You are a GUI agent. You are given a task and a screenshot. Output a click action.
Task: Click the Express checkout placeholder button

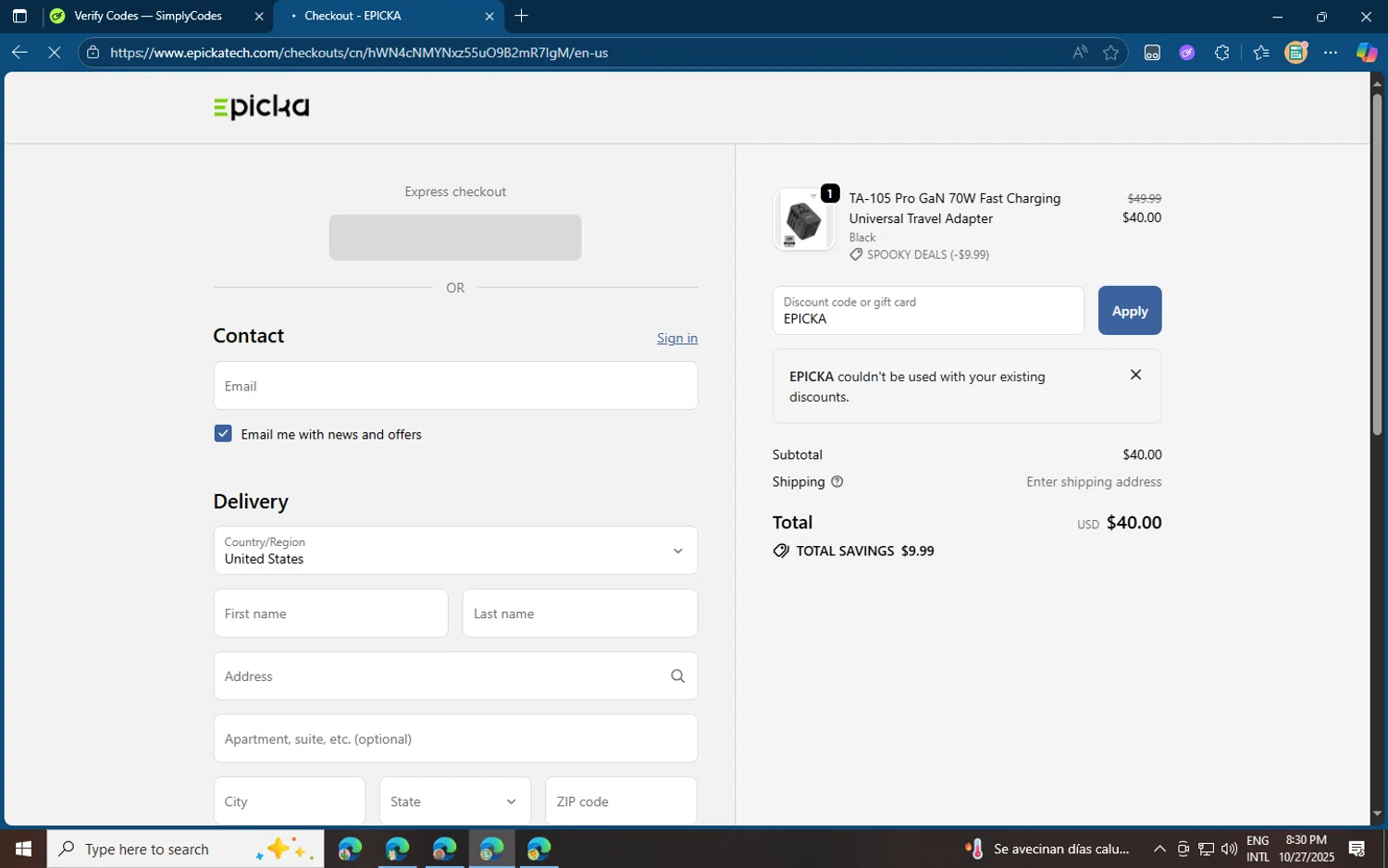tap(455, 238)
